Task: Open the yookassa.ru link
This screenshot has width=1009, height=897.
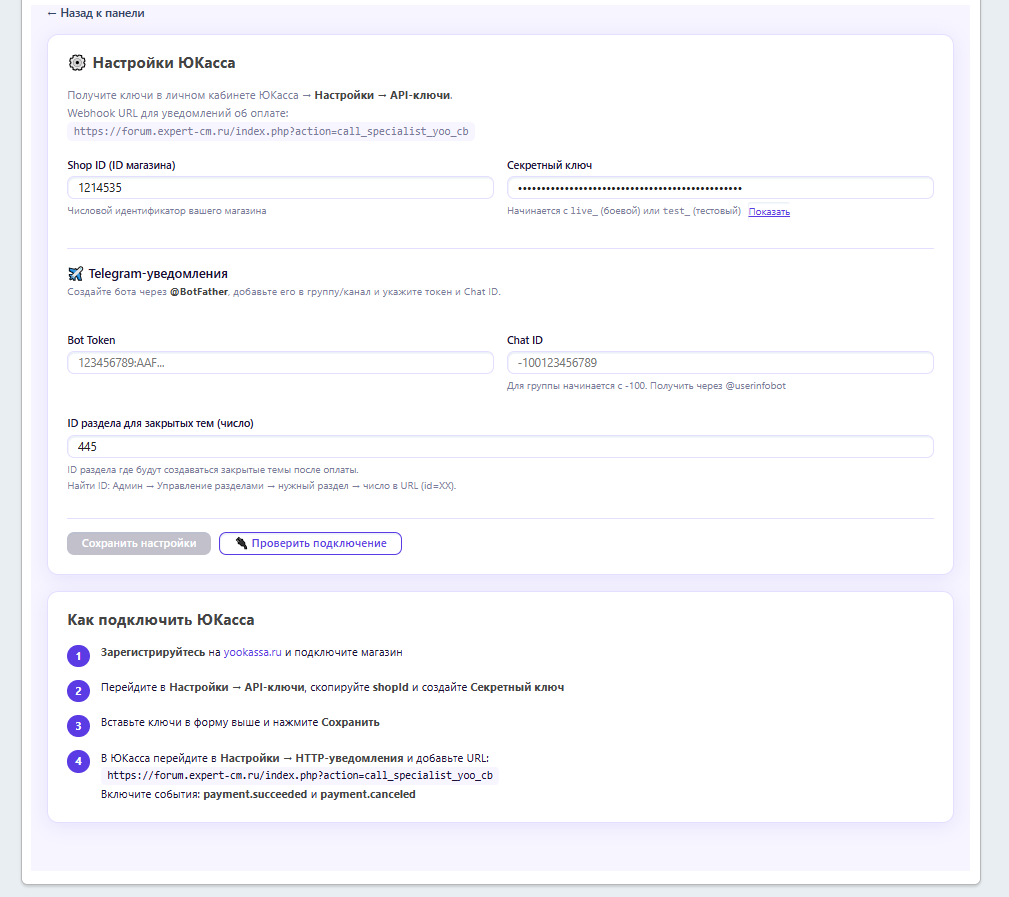Action: (x=253, y=652)
